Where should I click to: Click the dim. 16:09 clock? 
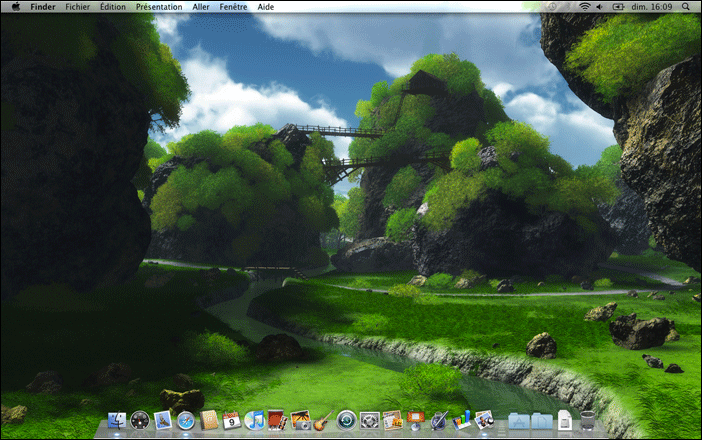click(652, 7)
